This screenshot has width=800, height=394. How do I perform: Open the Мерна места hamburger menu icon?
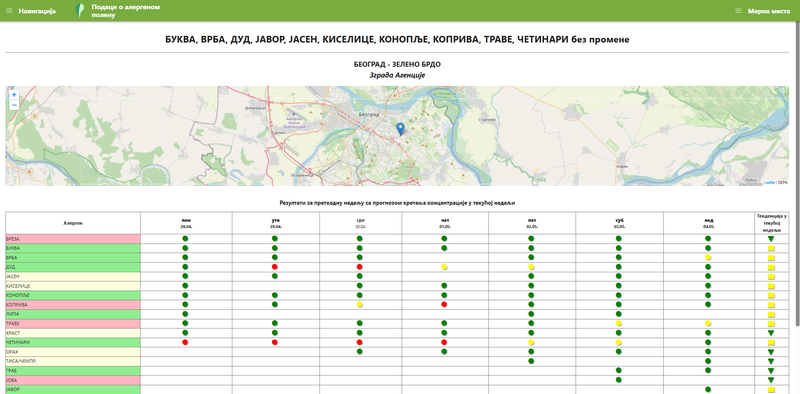738,11
